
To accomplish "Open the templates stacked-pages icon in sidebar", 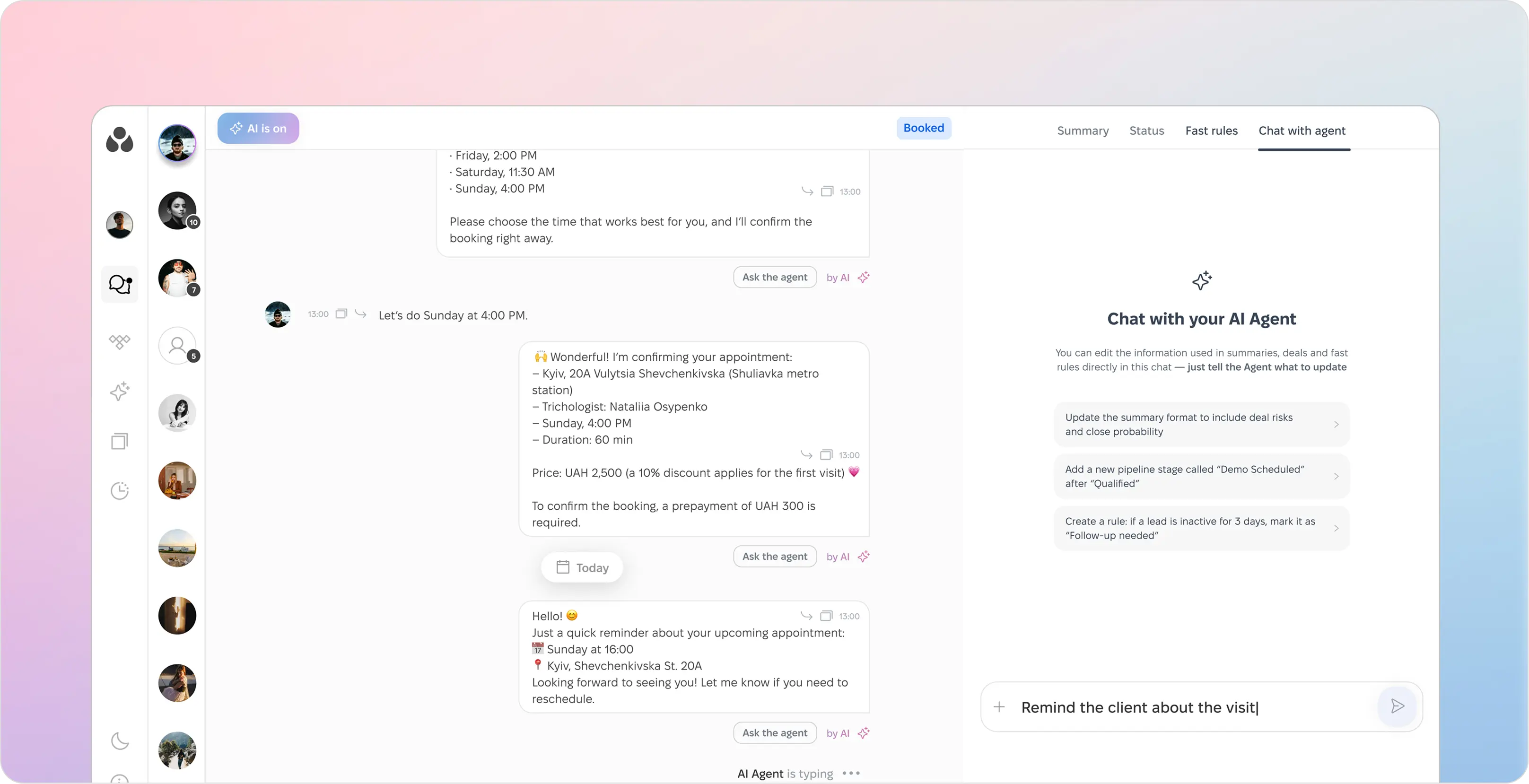I will 120,440.
